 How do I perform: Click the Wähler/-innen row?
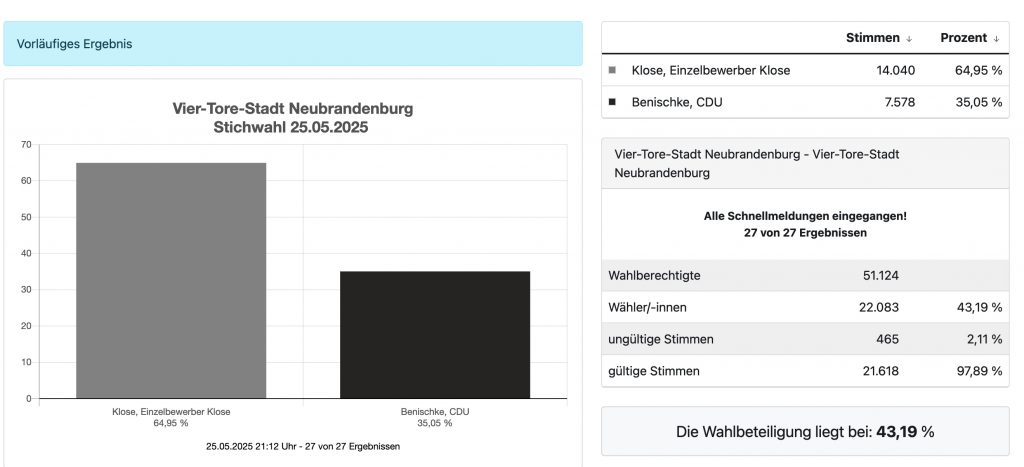coord(804,307)
